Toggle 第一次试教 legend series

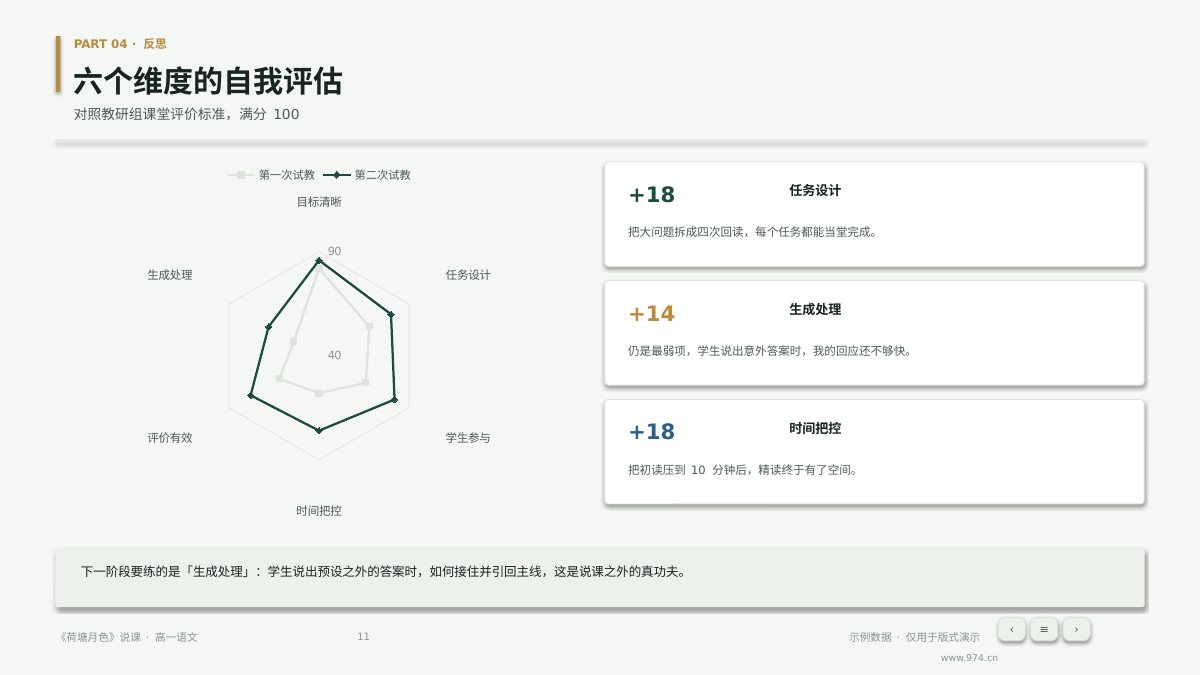271,175
